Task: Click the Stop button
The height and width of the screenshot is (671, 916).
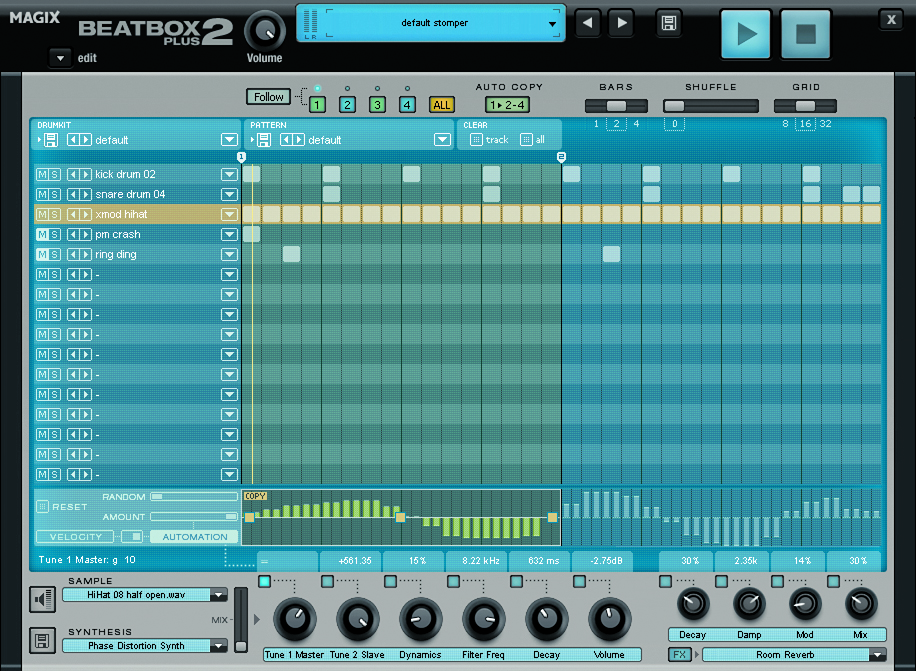Action: (x=805, y=35)
